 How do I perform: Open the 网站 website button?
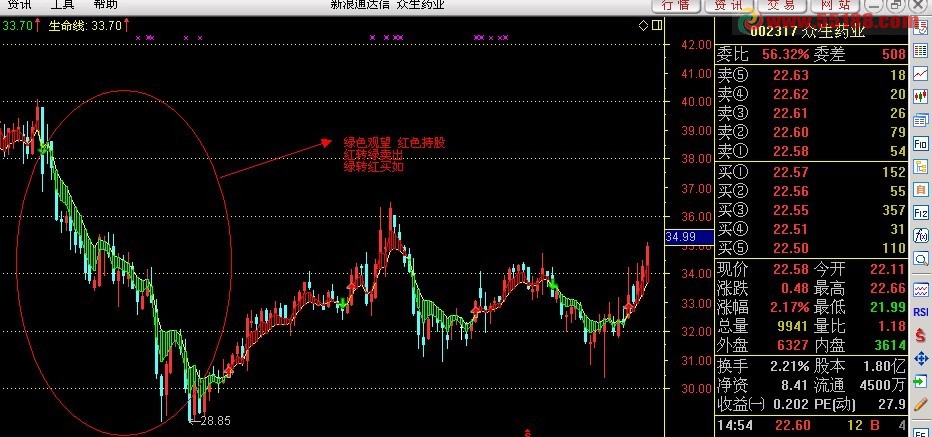coord(833,5)
